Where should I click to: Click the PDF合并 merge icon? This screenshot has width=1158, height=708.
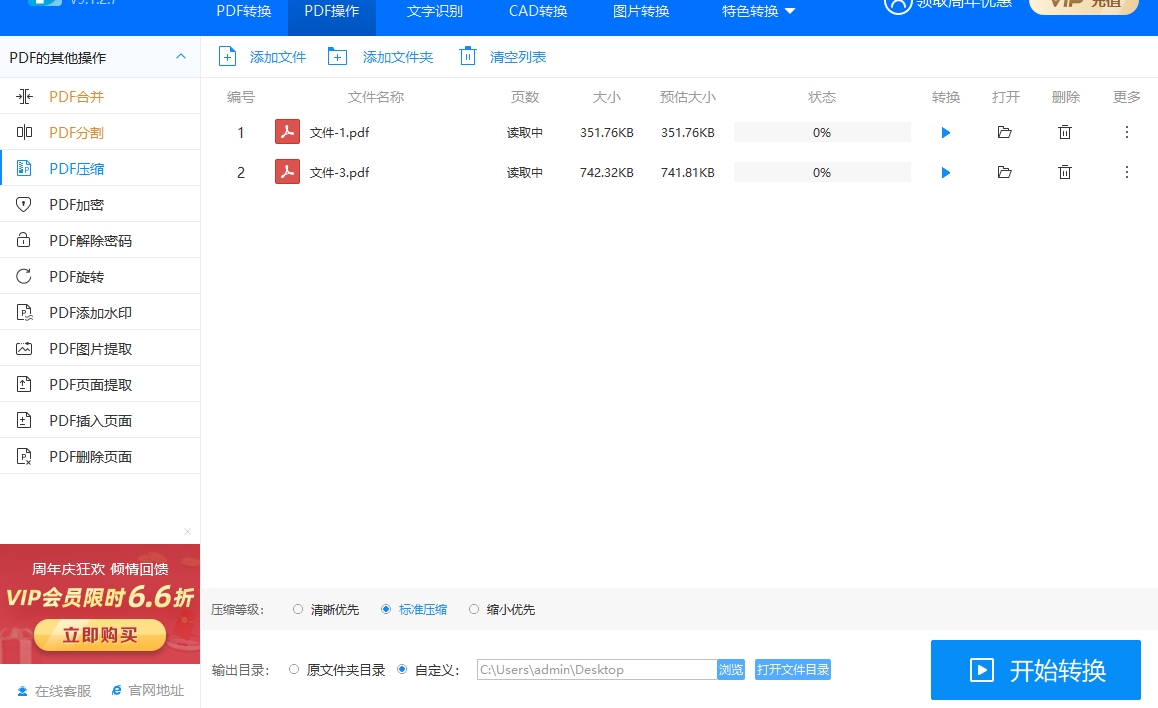tap(24, 96)
